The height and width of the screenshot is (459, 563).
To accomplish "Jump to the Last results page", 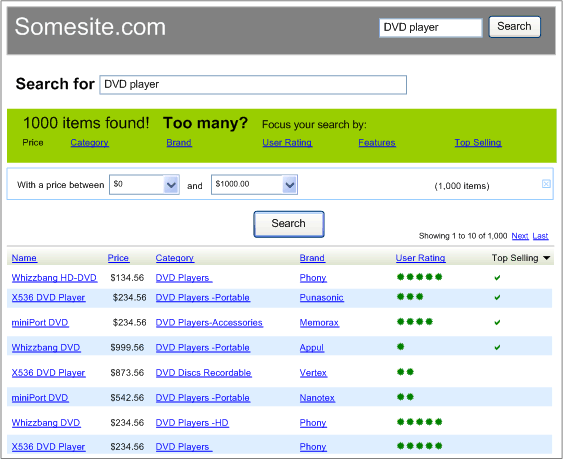I will (x=540, y=236).
